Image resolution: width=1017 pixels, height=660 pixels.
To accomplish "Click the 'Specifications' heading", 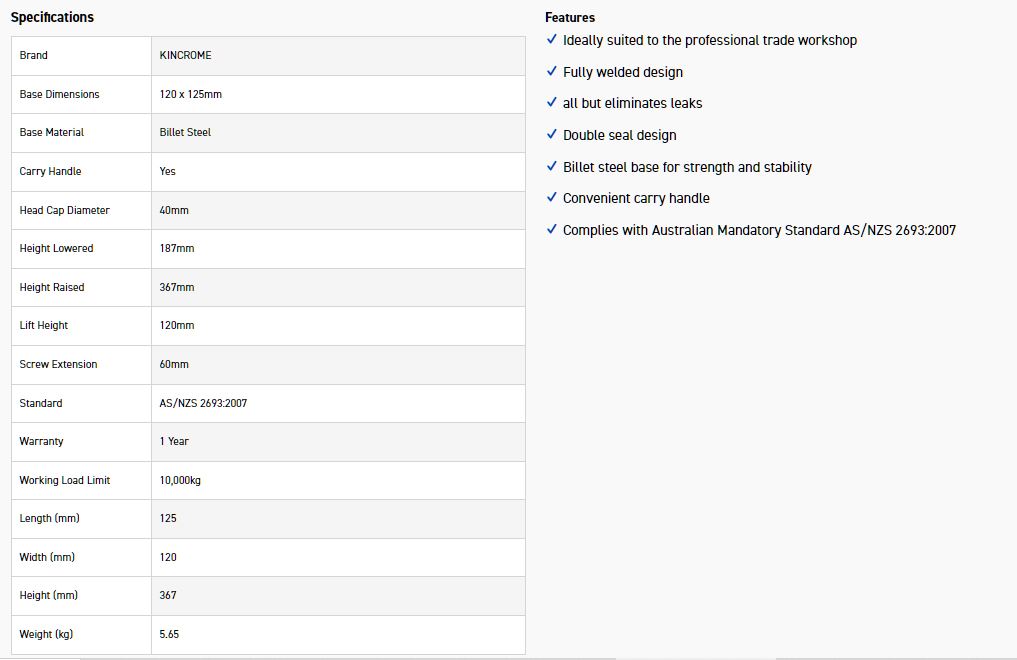I will pos(52,17).
